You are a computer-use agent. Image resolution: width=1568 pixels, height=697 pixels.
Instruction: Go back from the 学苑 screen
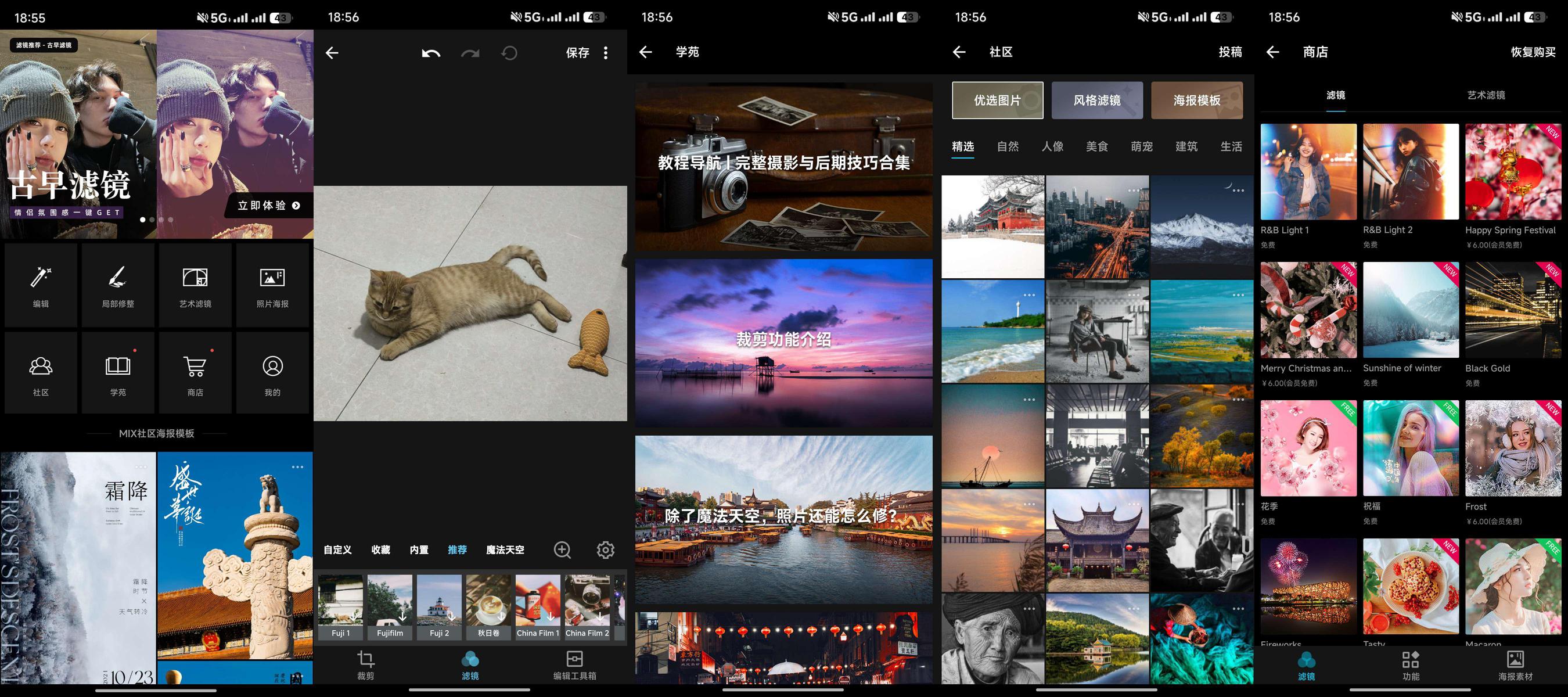click(646, 52)
